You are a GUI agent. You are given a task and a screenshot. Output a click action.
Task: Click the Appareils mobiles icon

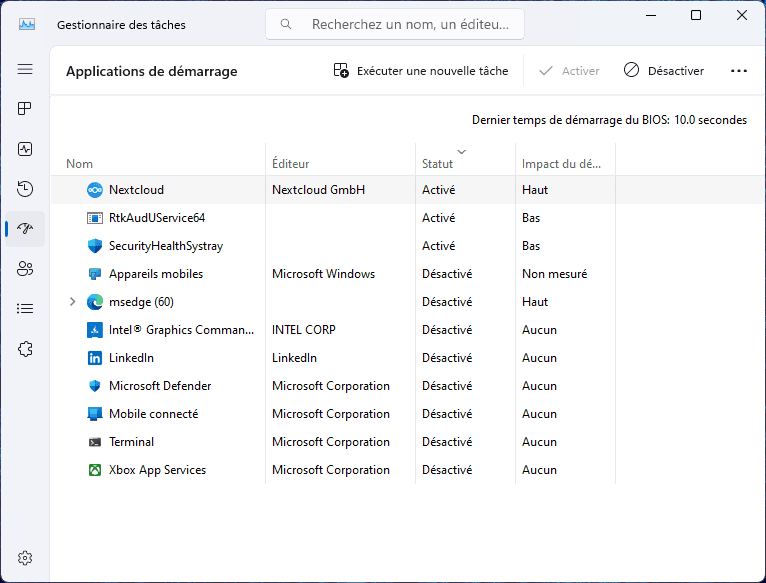(95, 274)
